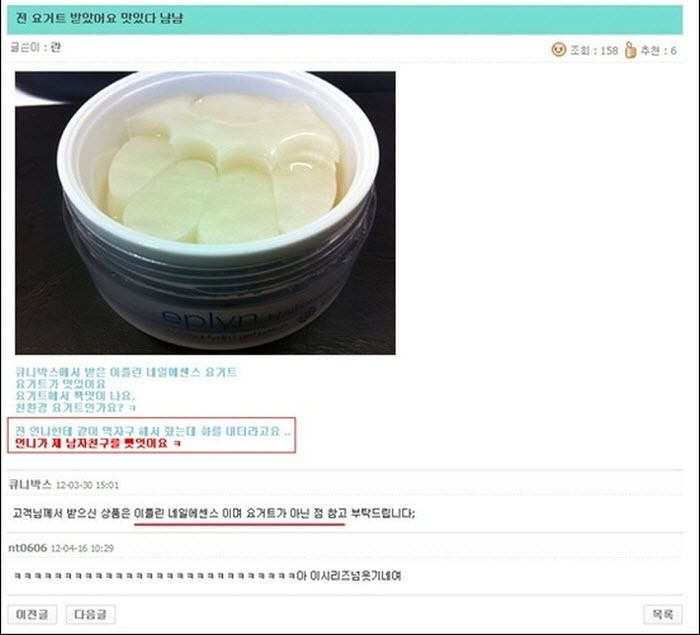Click the 12-03-30 15:01 comment timestamp
Viewport: 700px width, 635px height.
pos(88,485)
